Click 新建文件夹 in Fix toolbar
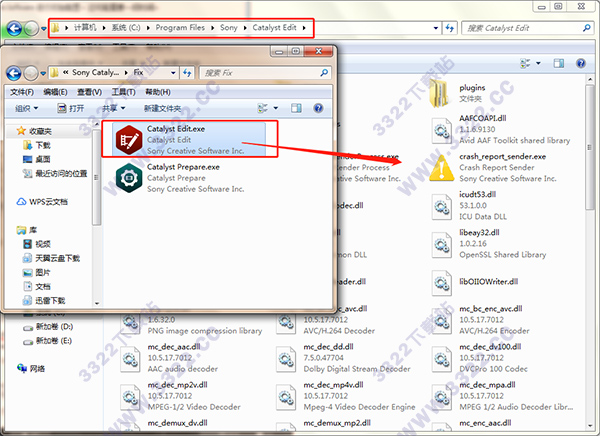The width and height of the screenshot is (600, 436). pos(162,108)
